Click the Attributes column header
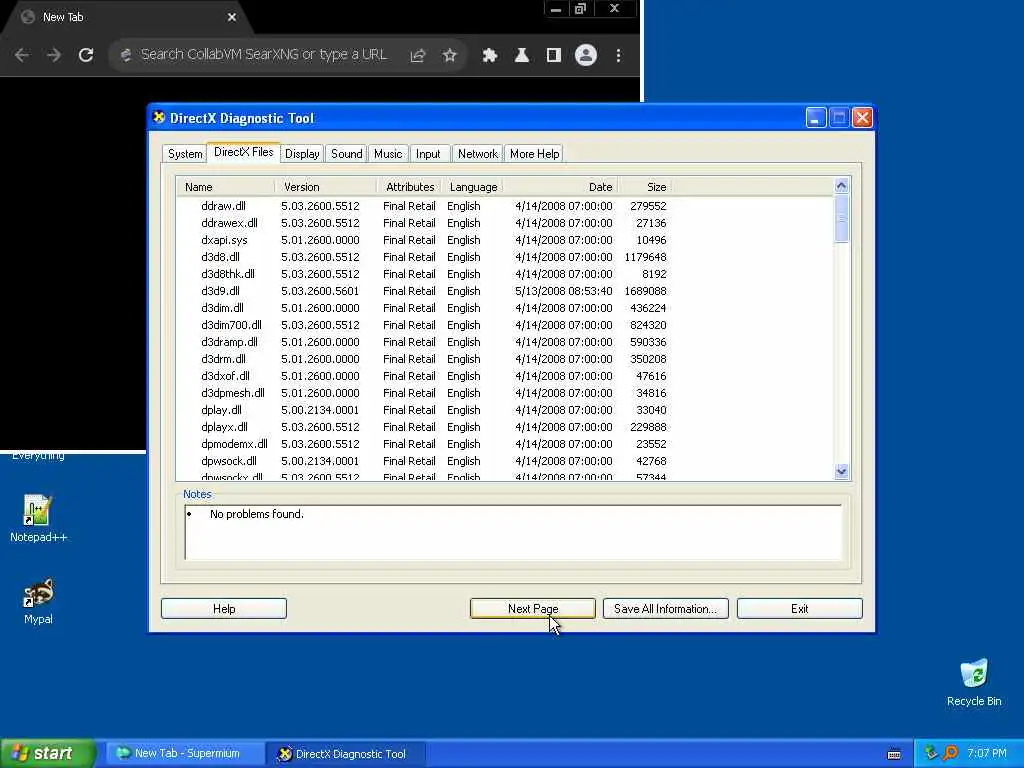This screenshot has height=768, width=1024. [409, 187]
